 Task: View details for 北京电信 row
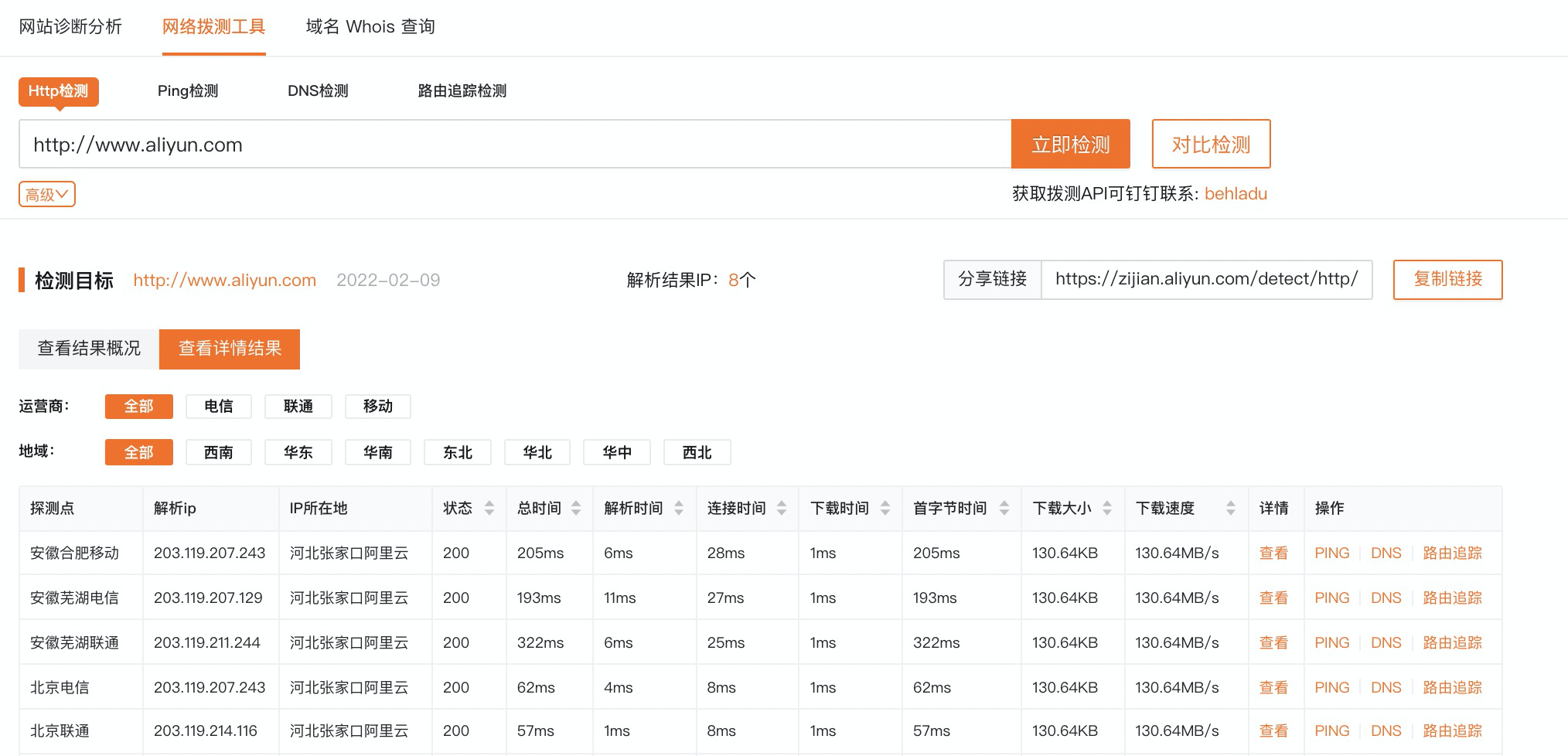pos(1273,687)
